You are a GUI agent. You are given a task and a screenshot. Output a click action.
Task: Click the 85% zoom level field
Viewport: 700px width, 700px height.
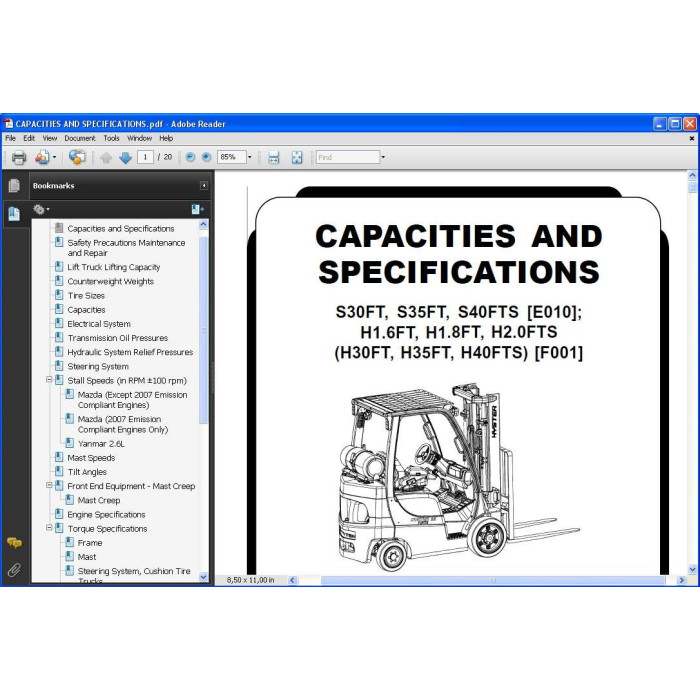click(x=231, y=157)
